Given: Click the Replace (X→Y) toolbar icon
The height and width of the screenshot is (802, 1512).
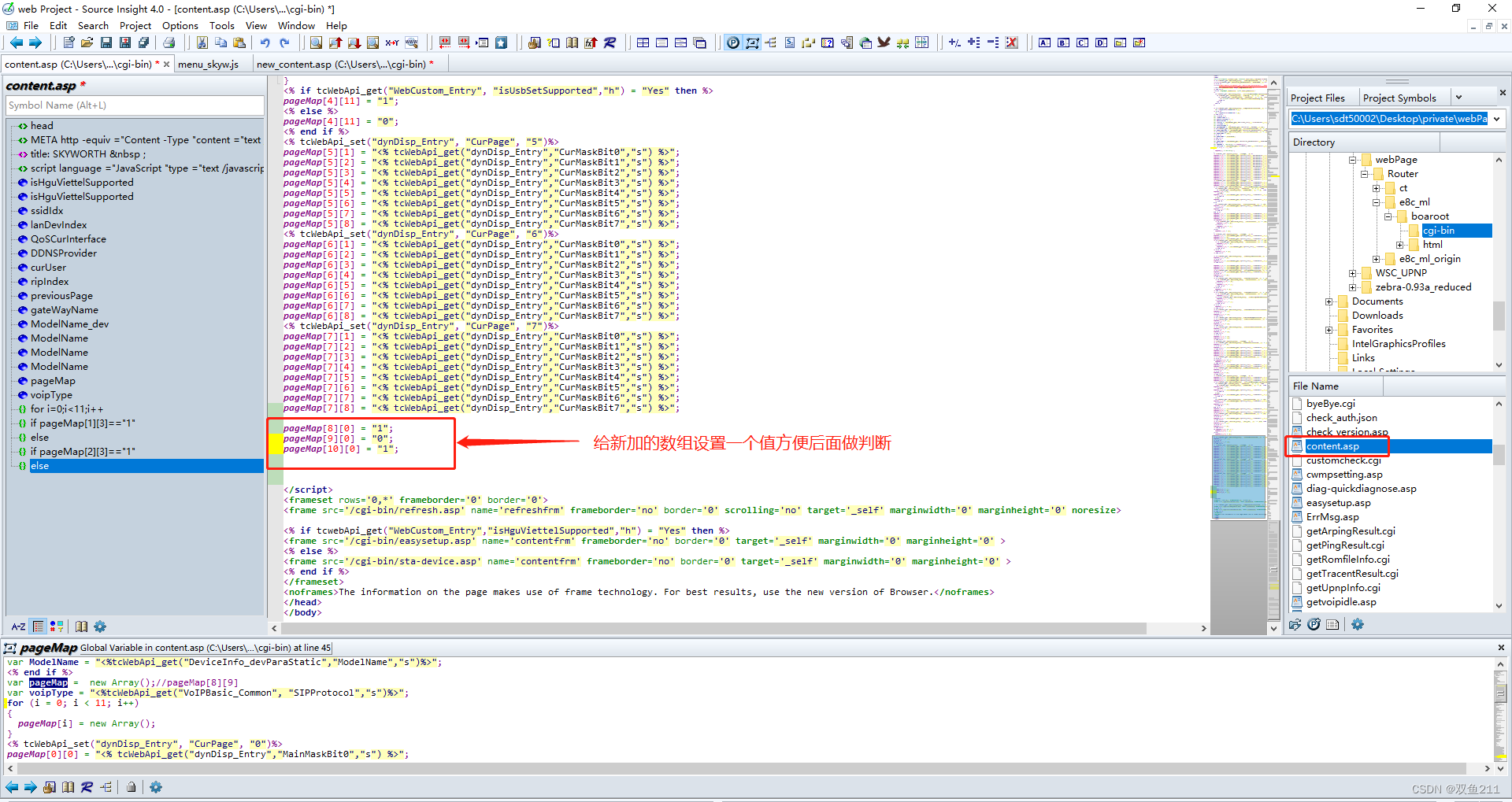Looking at the screenshot, I should tap(392, 43).
